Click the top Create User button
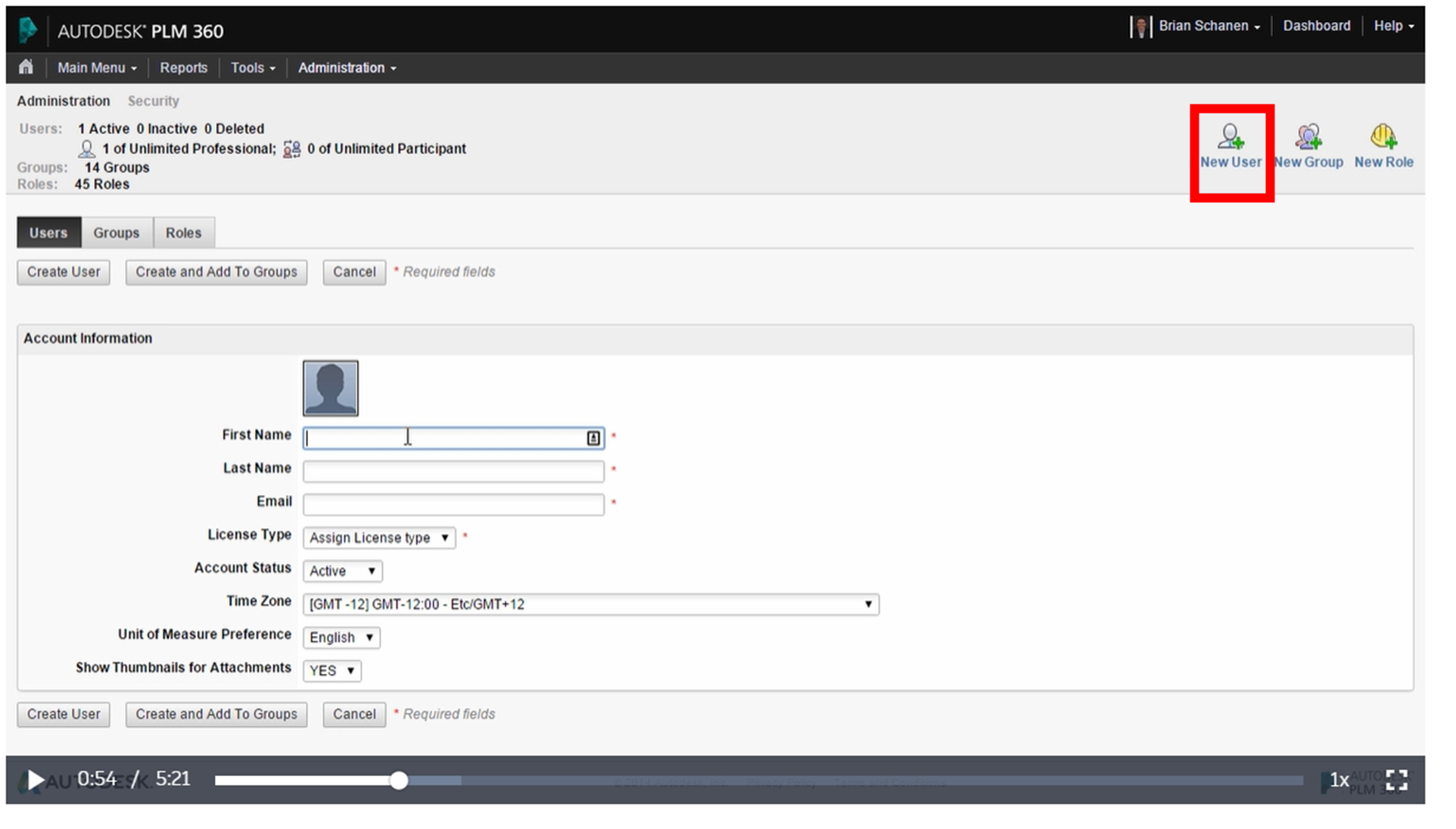 (64, 272)
